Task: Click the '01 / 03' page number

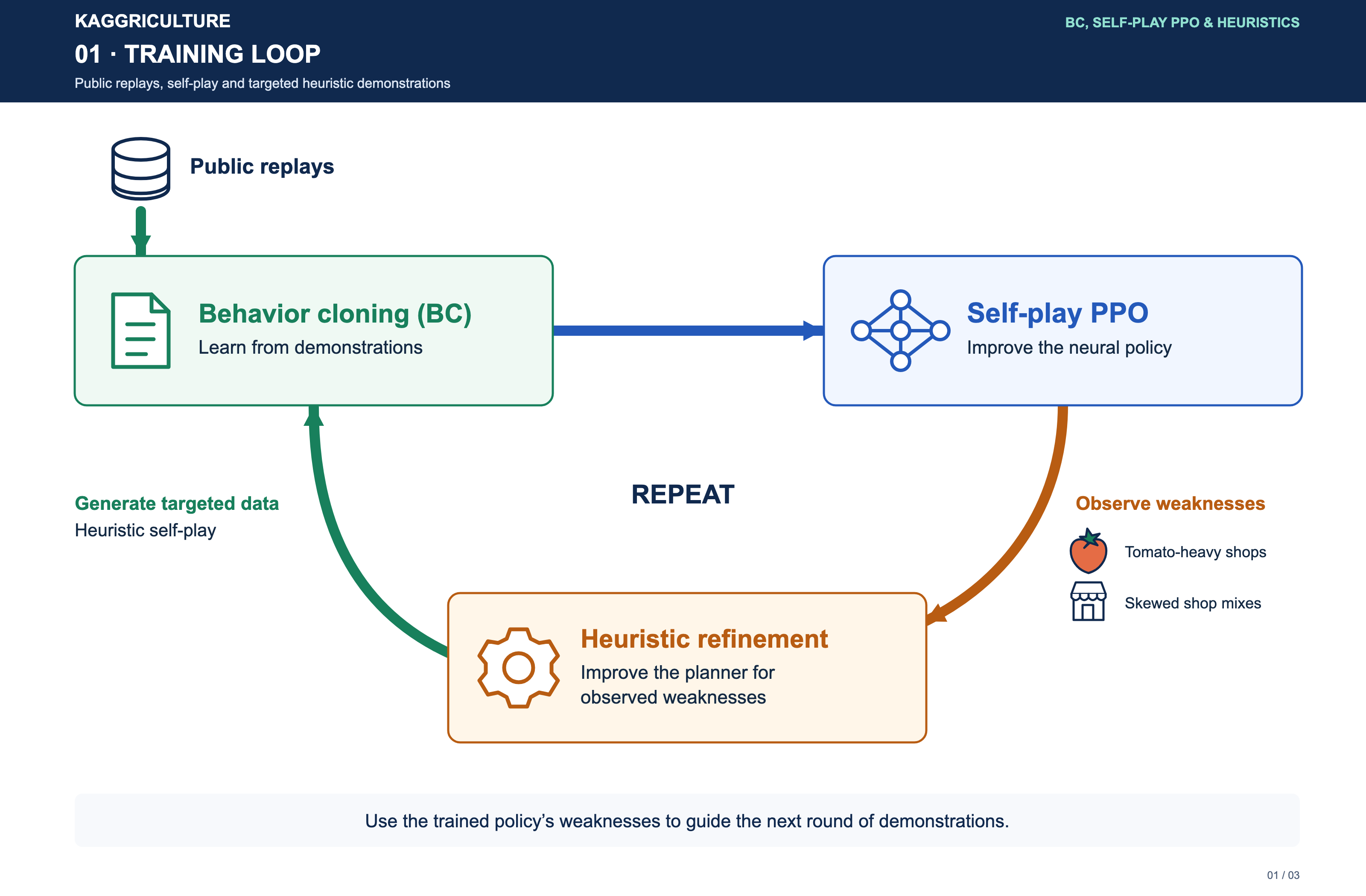Action: (1283, 876)
